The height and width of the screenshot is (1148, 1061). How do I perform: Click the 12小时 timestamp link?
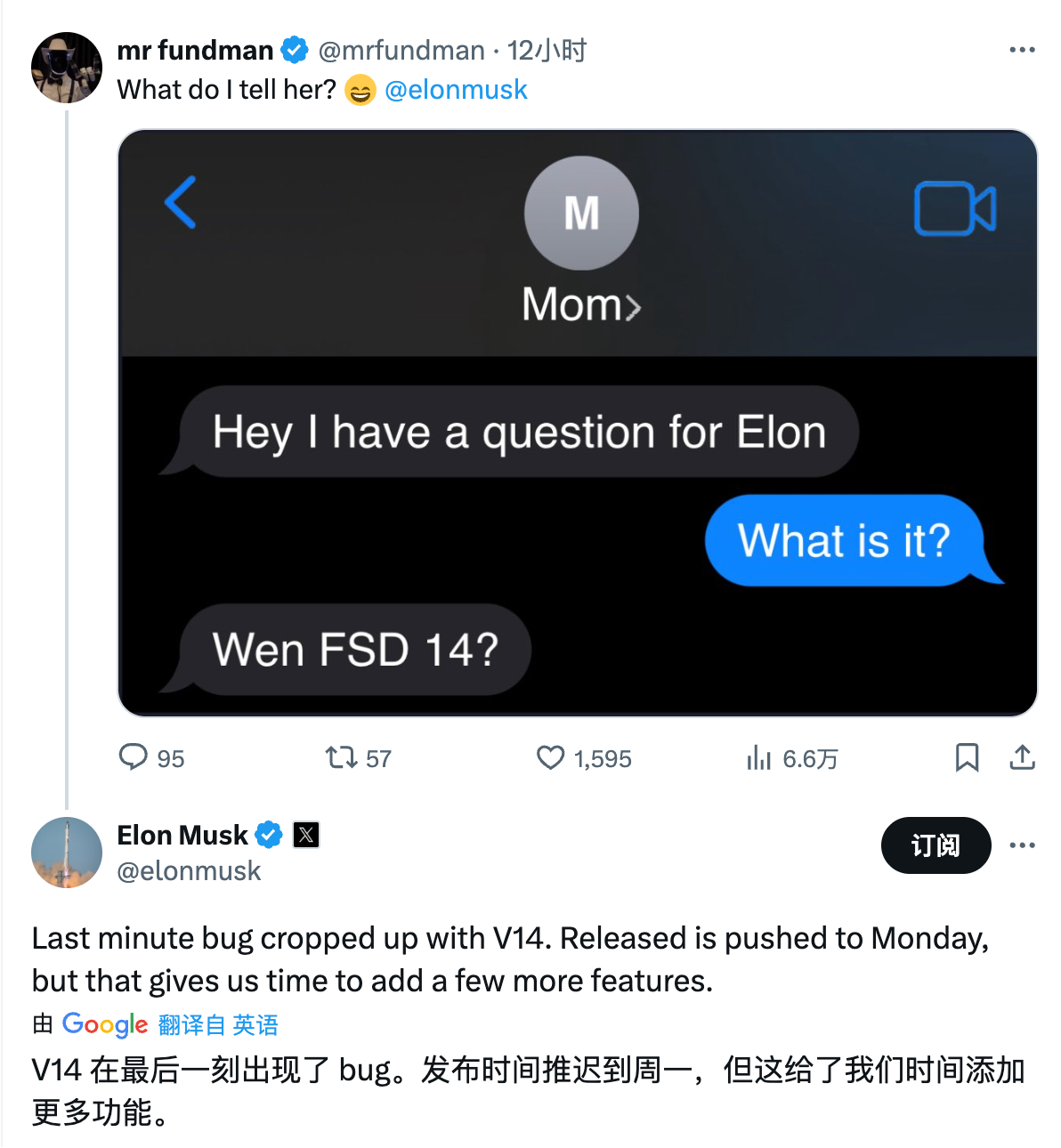(547, 50)
